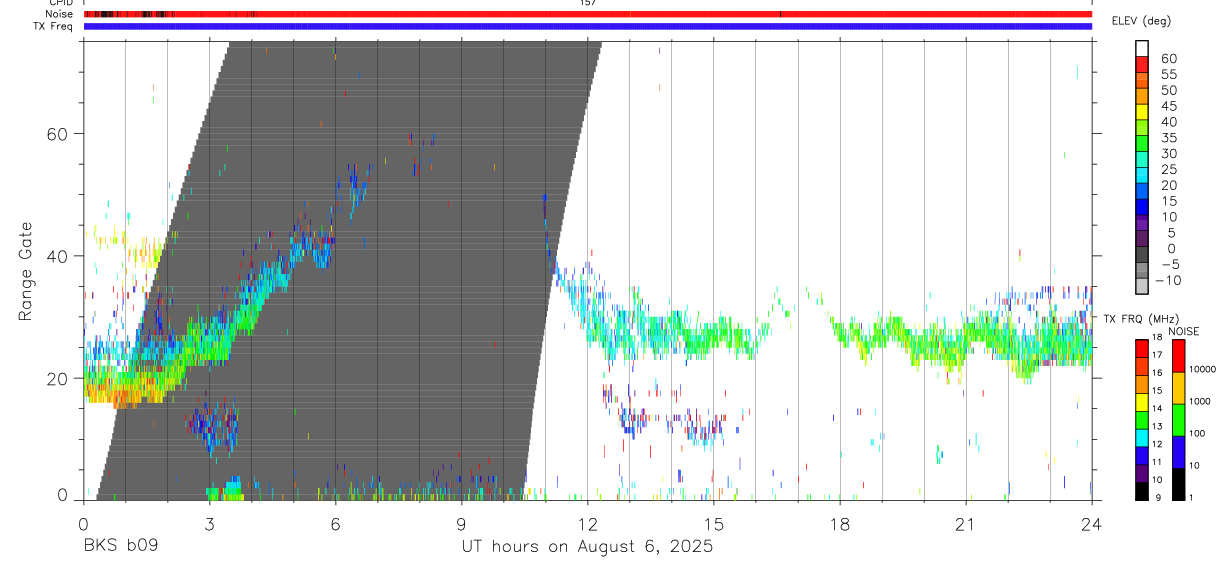The height and width of the screenshot is (567, 1228).
Task: Click the ELEV colorbar value 50
Action: point(1168,91)
